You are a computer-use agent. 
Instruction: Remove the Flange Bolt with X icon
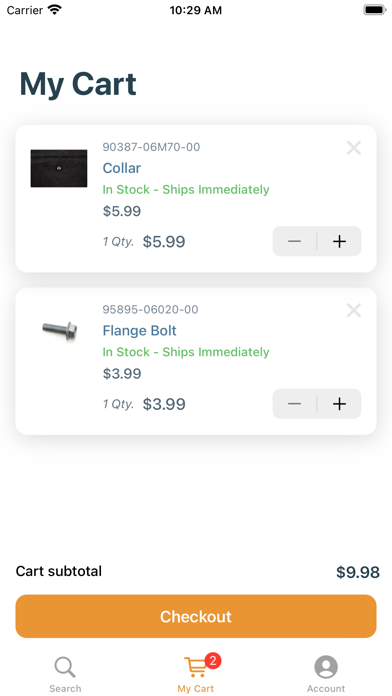pyautogui.click(x=353, y=310)
